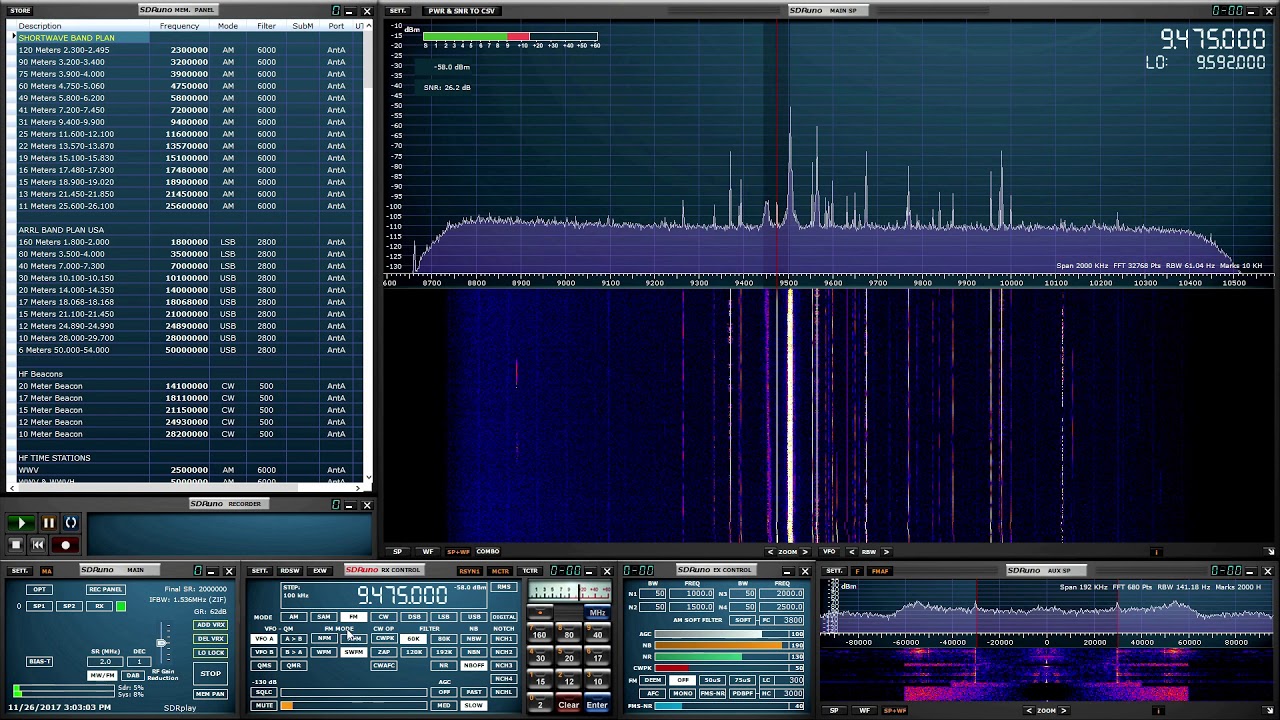Open the Mode column header
The height and width of the screenshot is (720, 1280).
coord(228,26)
